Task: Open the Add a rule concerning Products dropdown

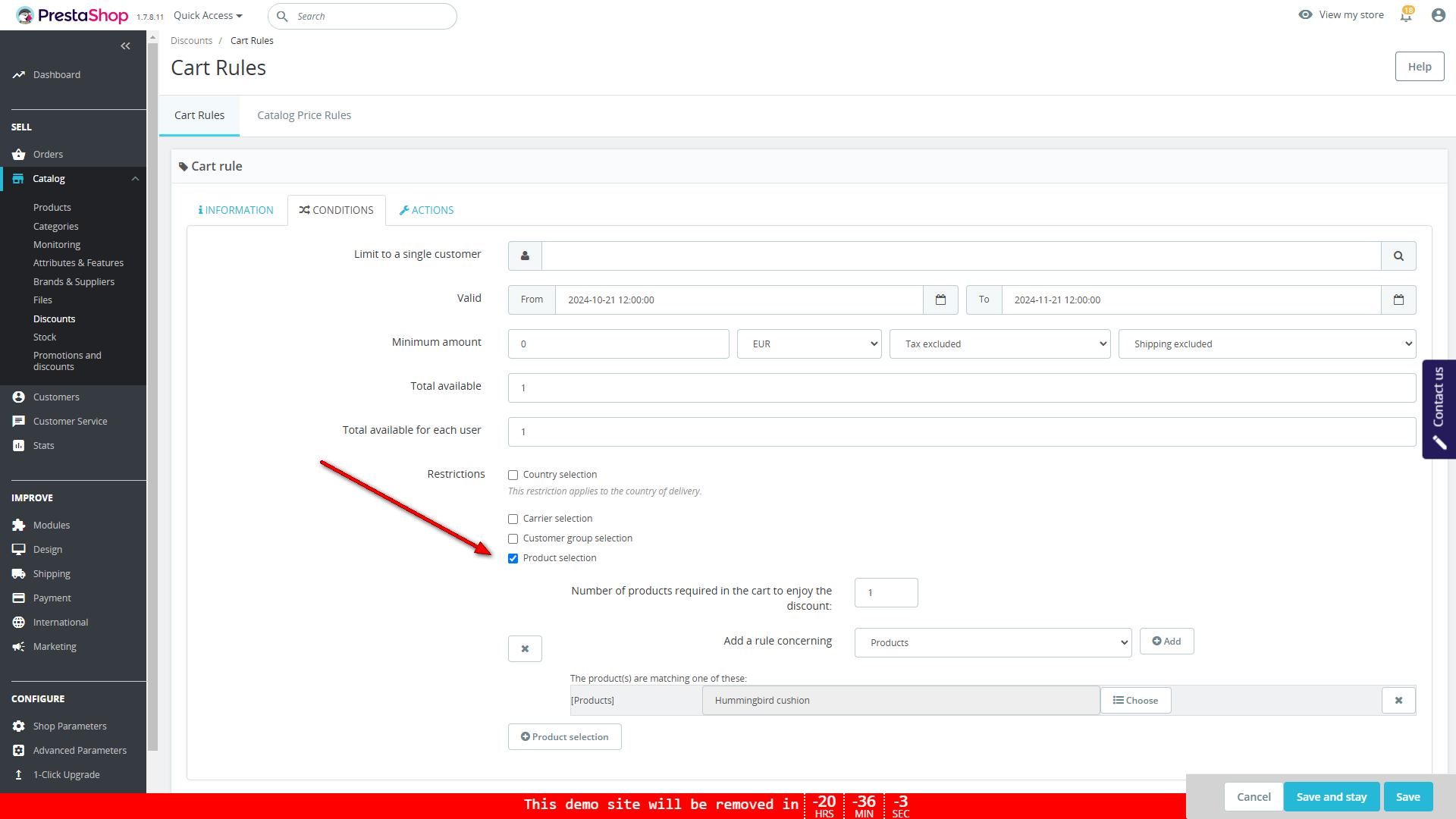Action: pos(993,643)
